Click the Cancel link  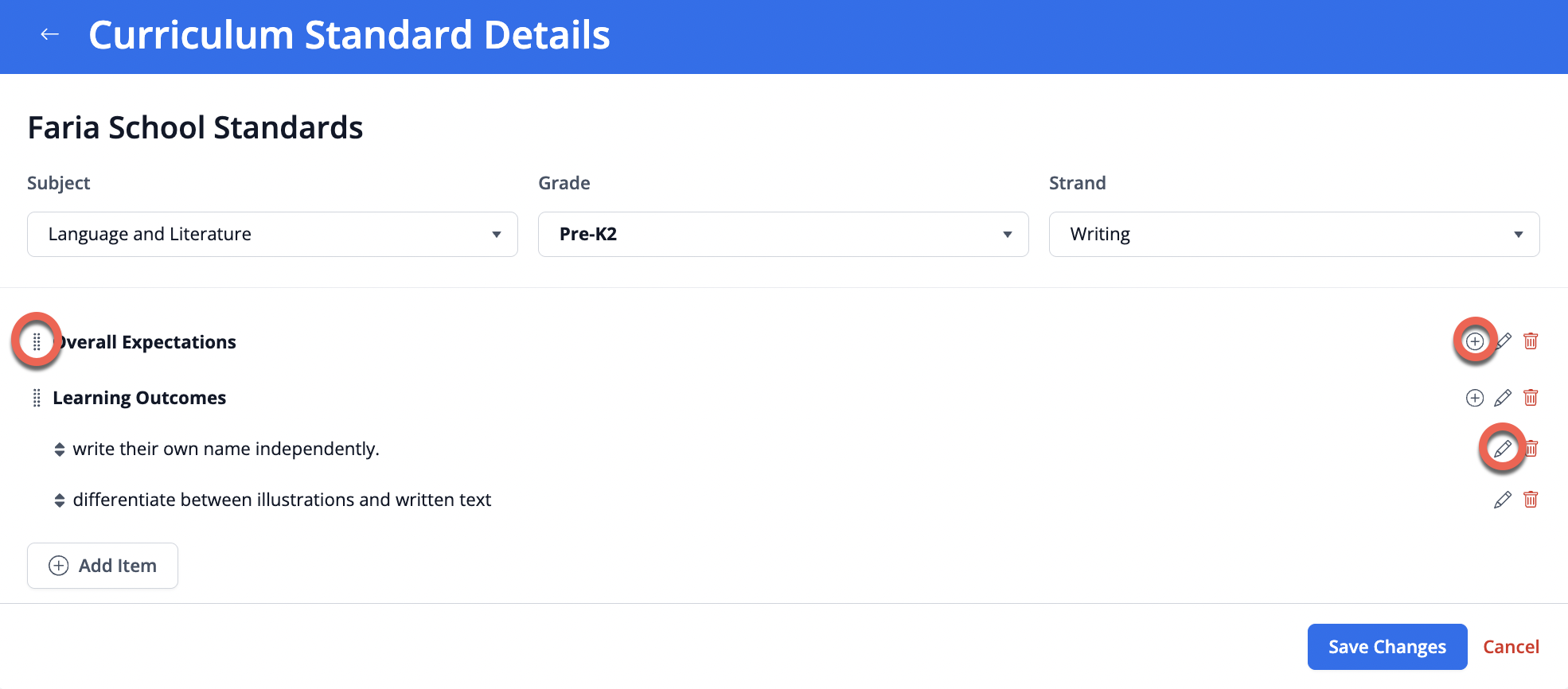click(x=1511, y=647)
